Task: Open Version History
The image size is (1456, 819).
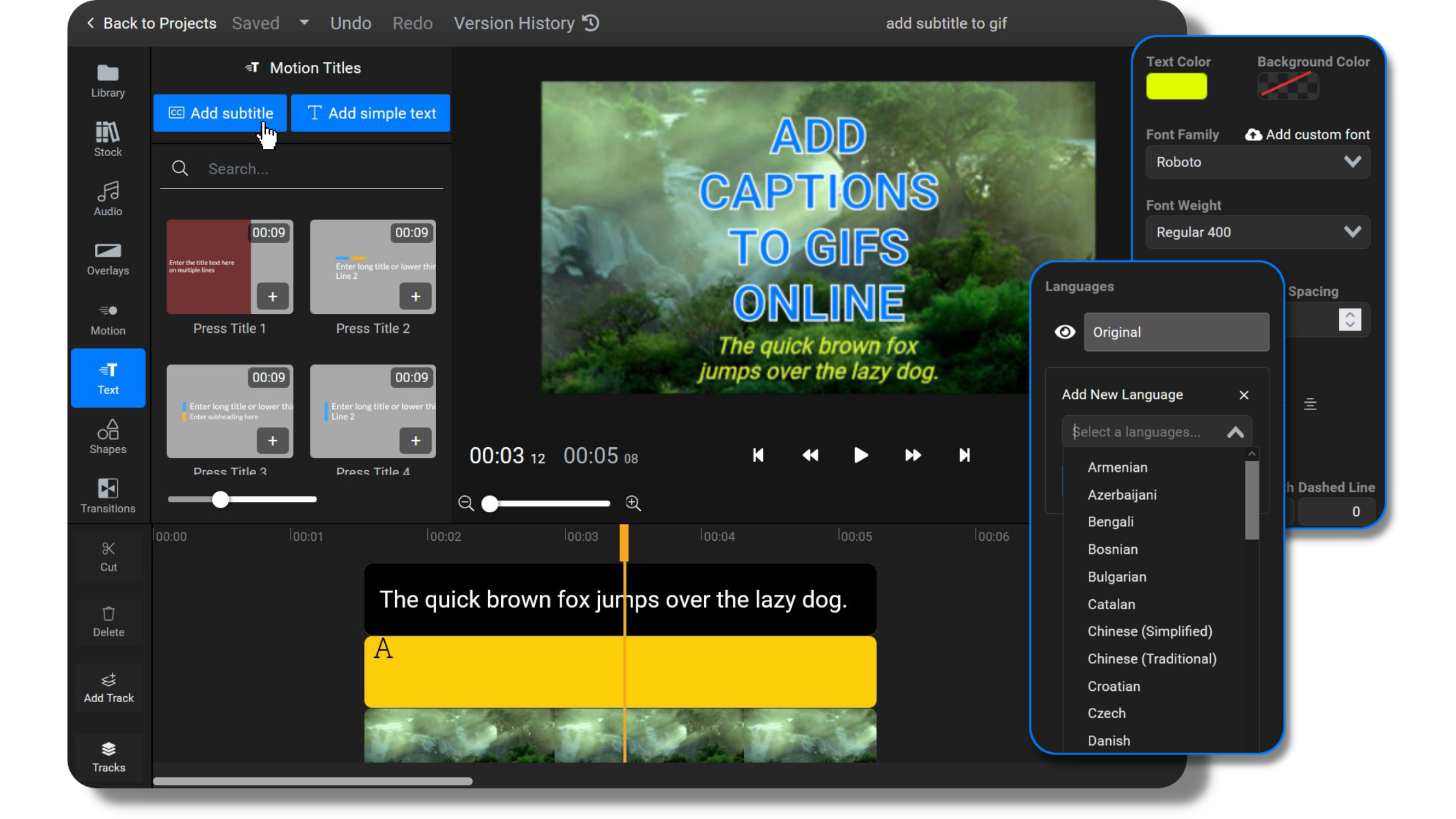Action: tap(526, 23)
